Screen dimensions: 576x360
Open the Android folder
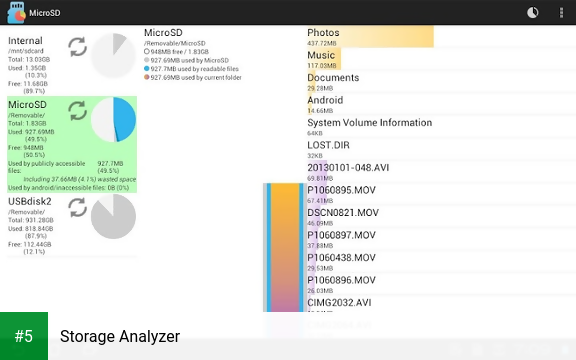click(441, 104)
